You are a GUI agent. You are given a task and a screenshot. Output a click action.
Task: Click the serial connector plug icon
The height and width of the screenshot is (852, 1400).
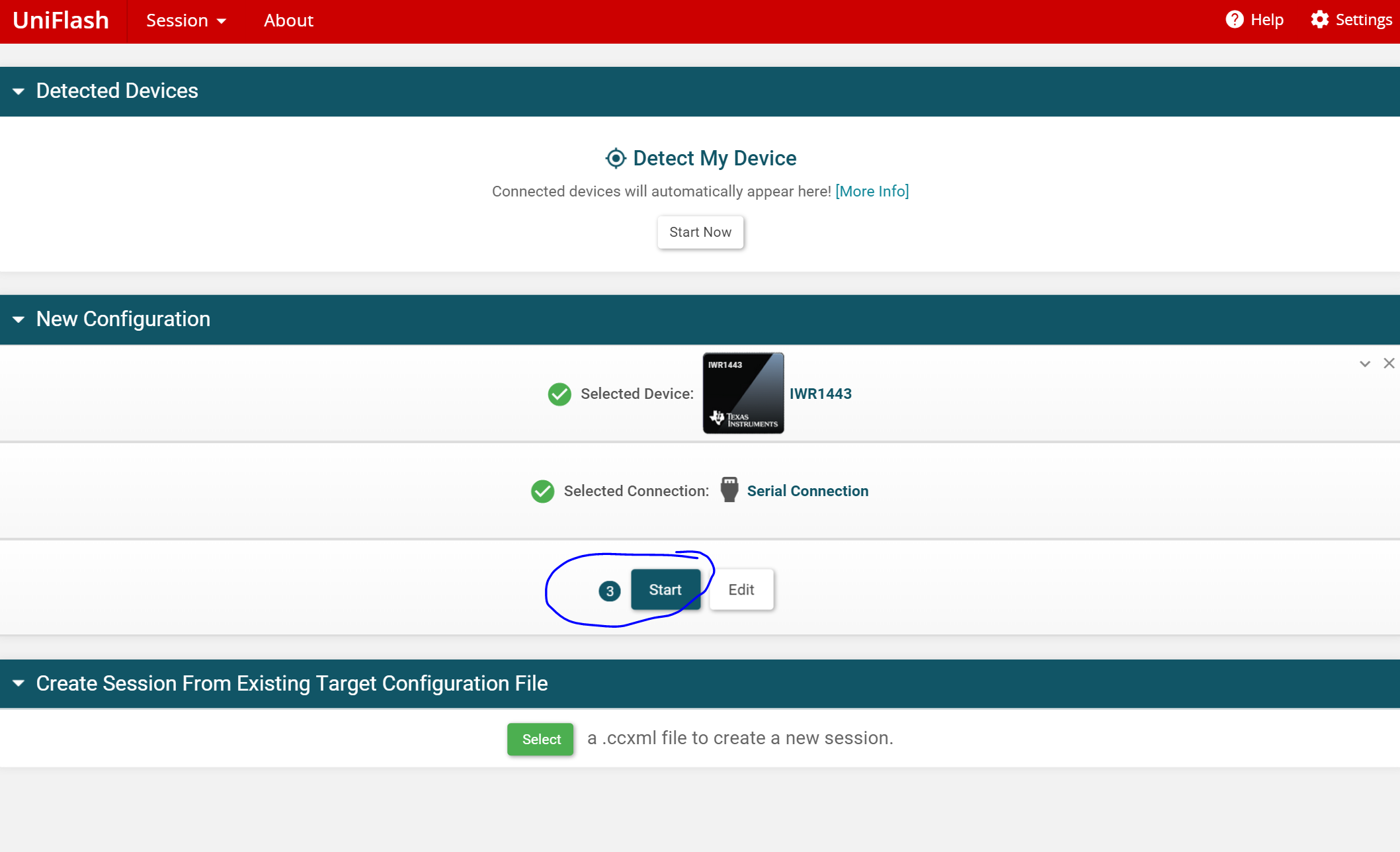coord(729,490)
